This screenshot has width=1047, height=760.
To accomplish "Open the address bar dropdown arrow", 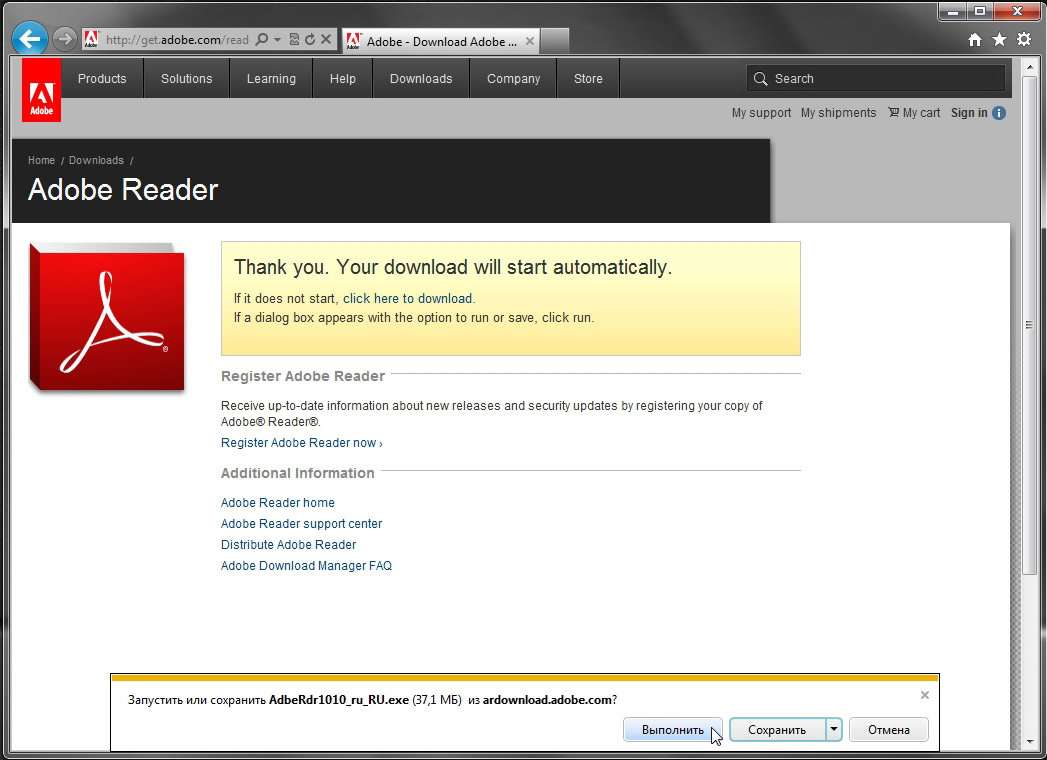I will tap(276, 39).
